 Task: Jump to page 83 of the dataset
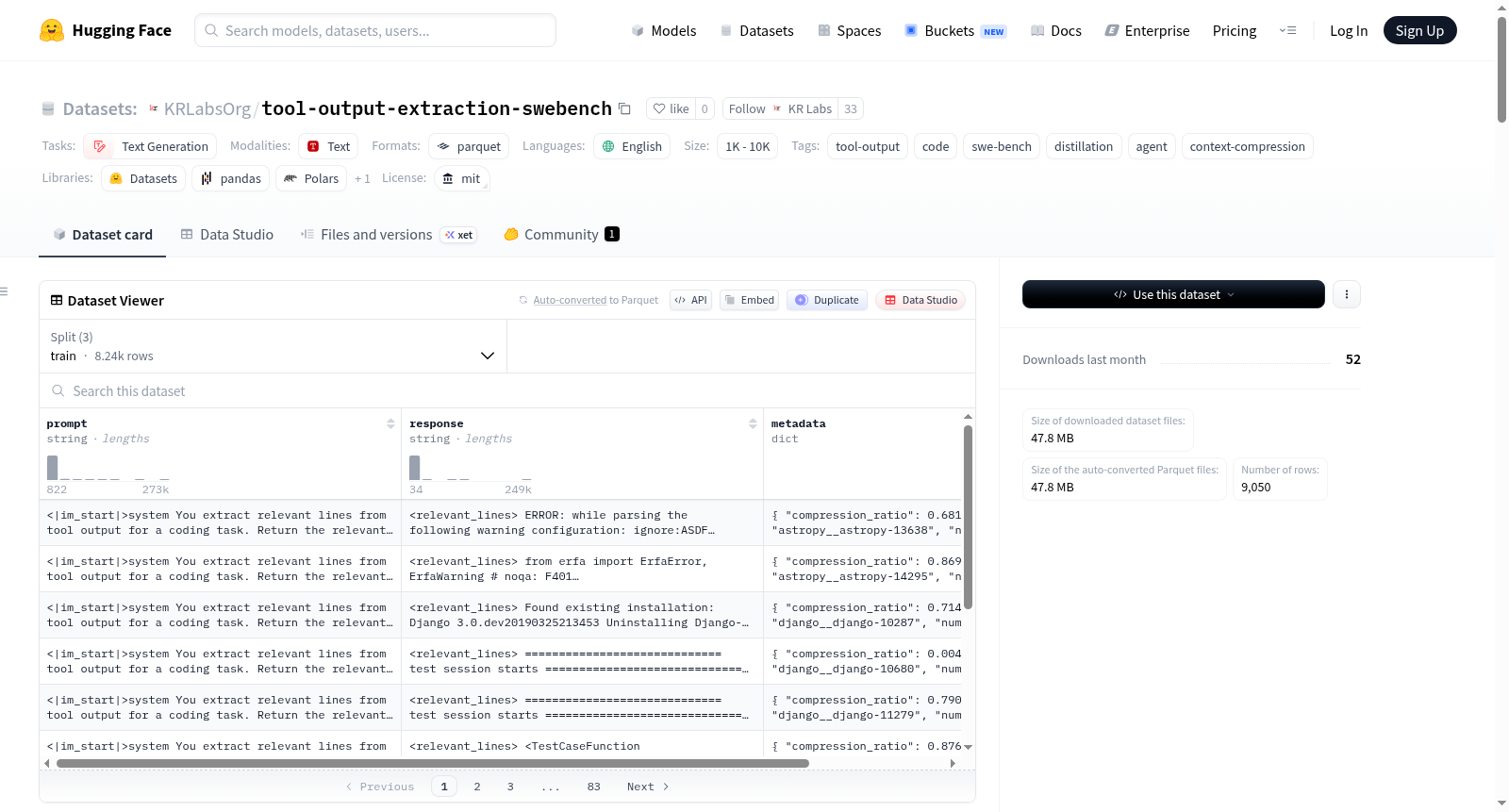(x=593, y=787)
